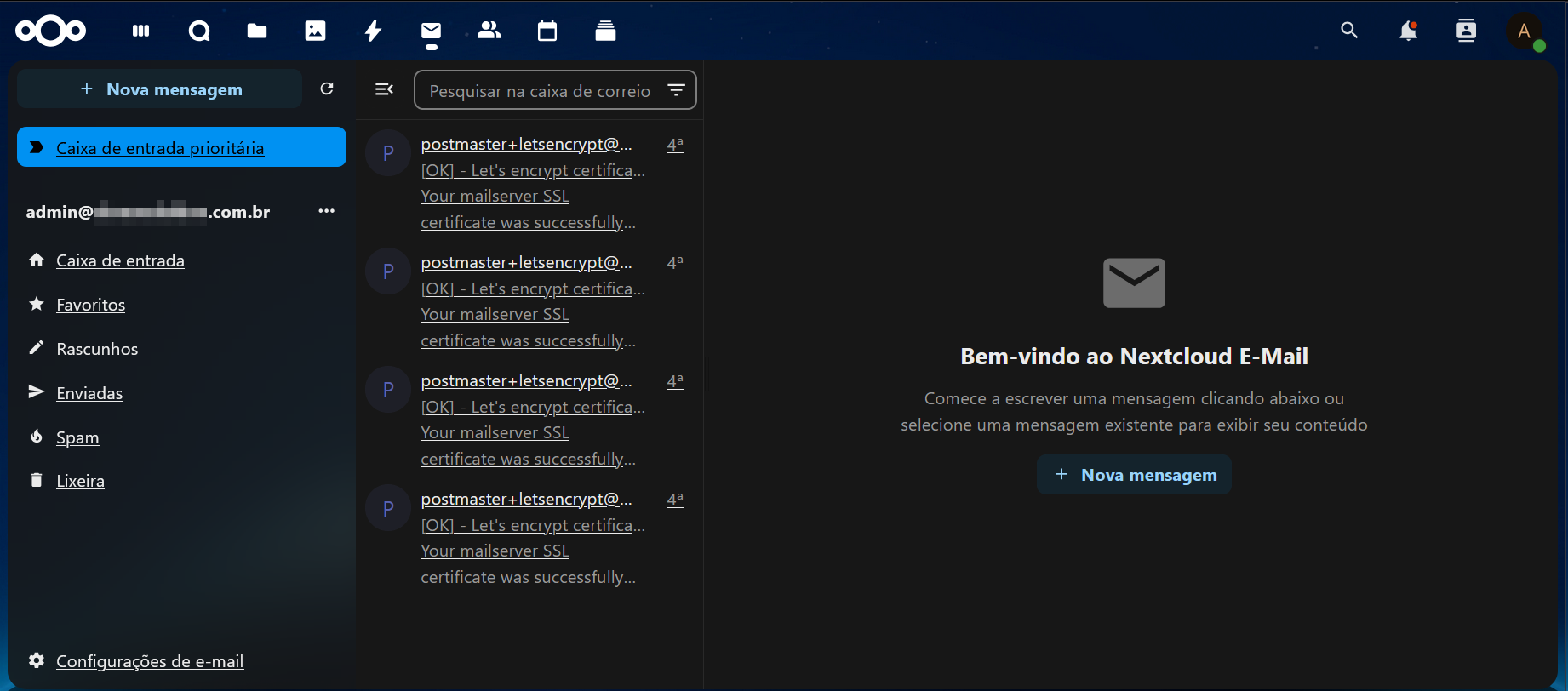Click the gear icon beside Configurações de e-mail
This screenshot has height=691, width=1568.
37,660
